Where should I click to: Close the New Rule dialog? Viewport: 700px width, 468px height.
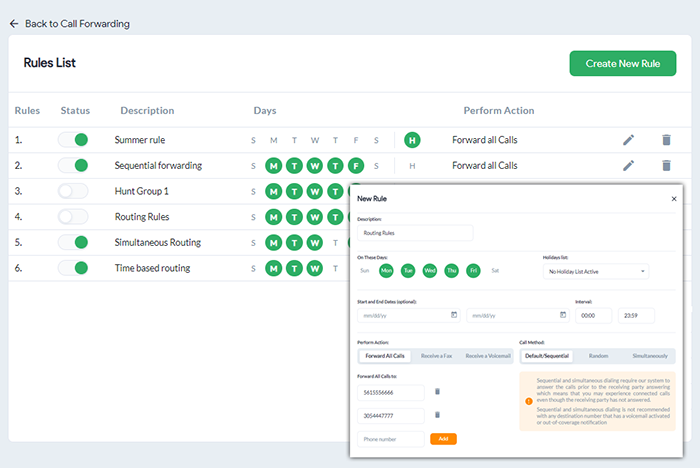point(674,199)
